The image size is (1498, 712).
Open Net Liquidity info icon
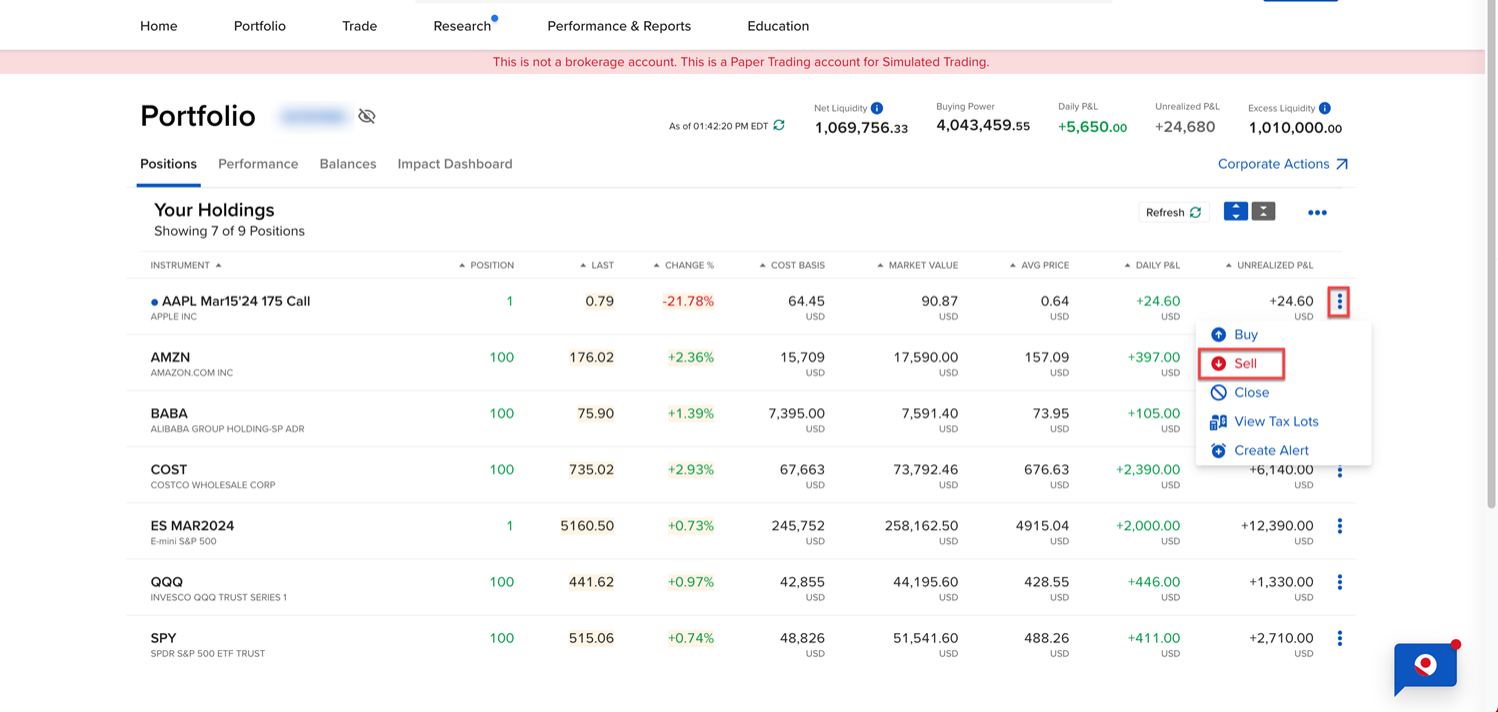coord(877,108)
